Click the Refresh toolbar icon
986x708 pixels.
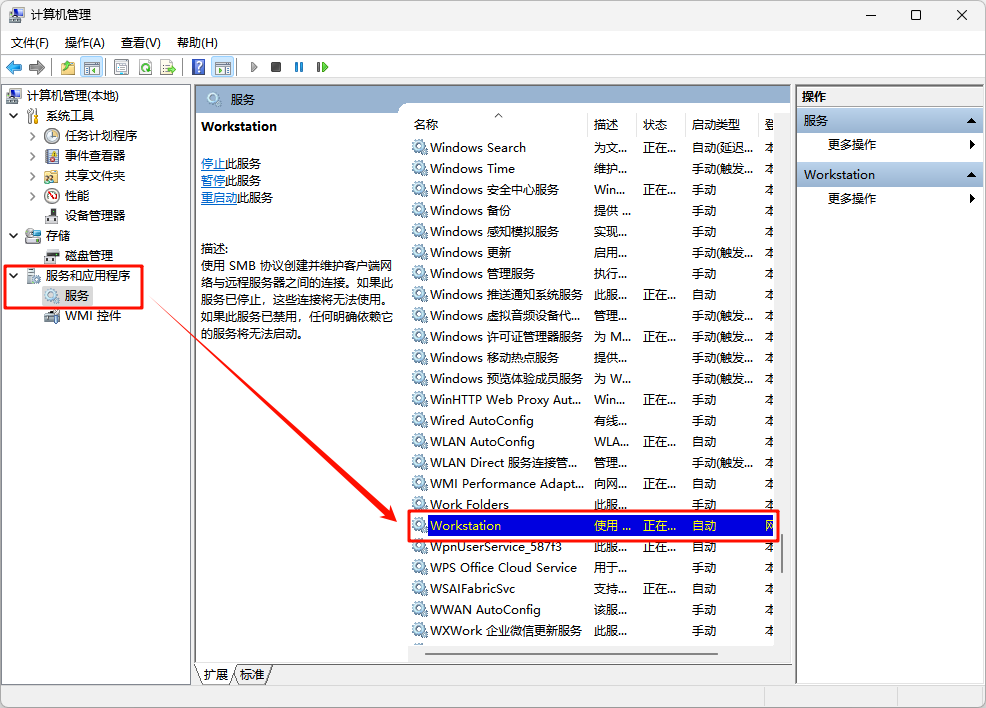point(145,67)
